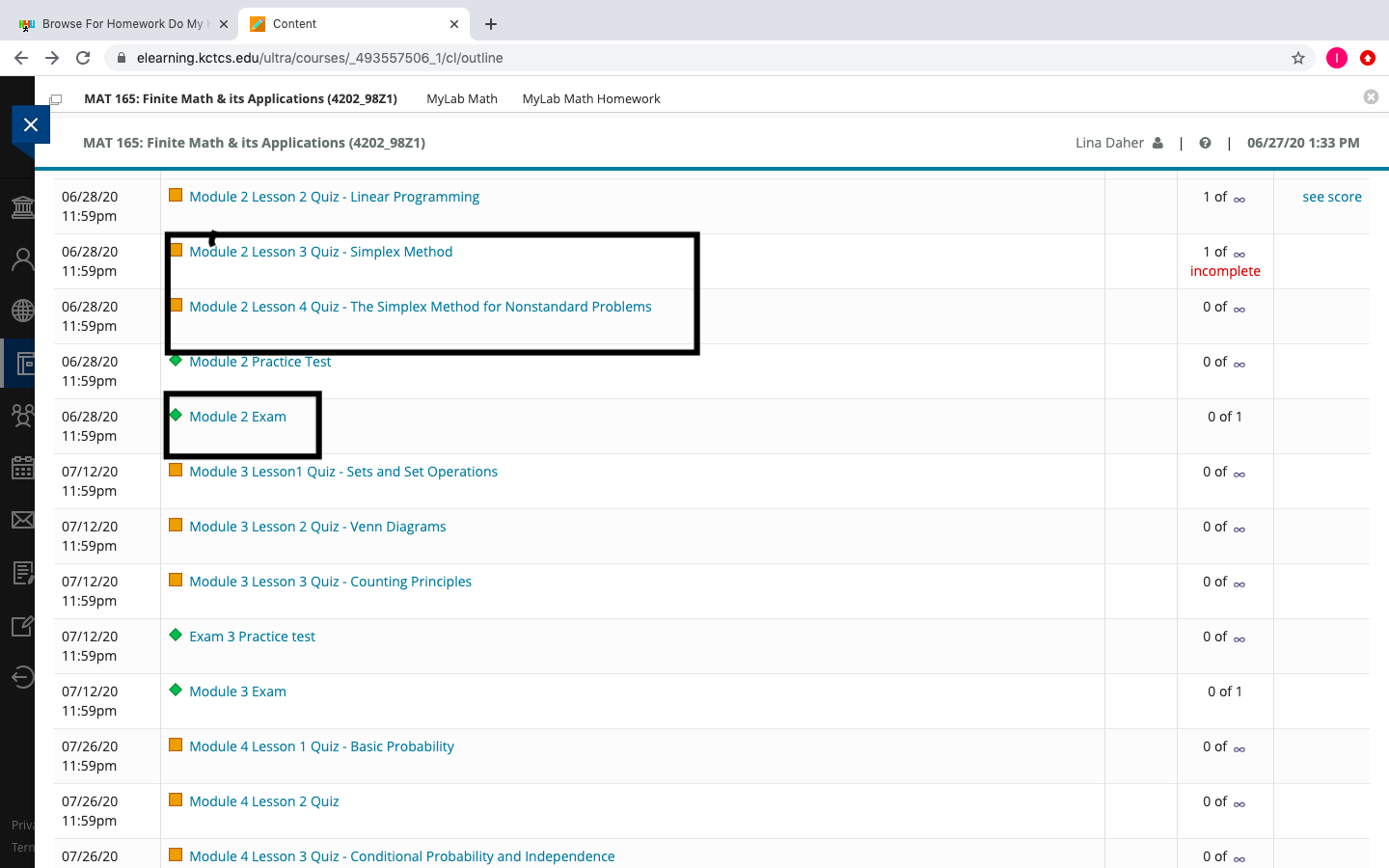Open the Profile person icon in sidebar
Image resolution: width=1389 pixels, height=868 pixels.
21,258
